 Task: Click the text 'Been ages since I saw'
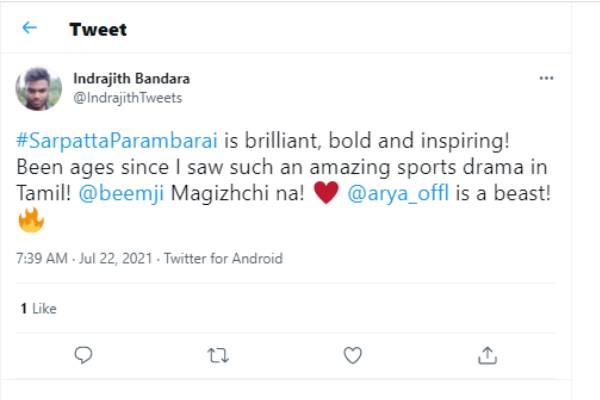(x=93, y=168)
